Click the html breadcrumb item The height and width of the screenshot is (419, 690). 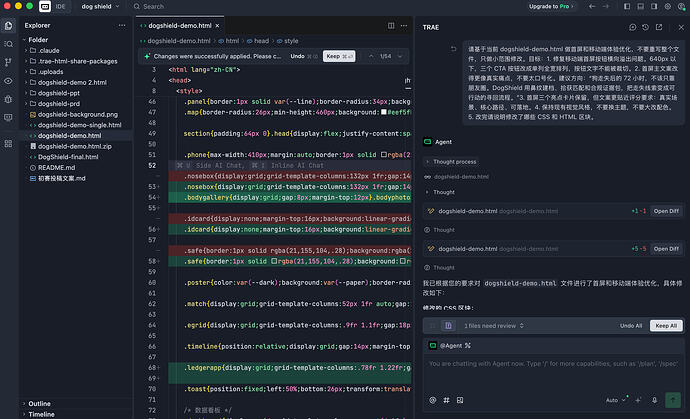tap(232, 41)
